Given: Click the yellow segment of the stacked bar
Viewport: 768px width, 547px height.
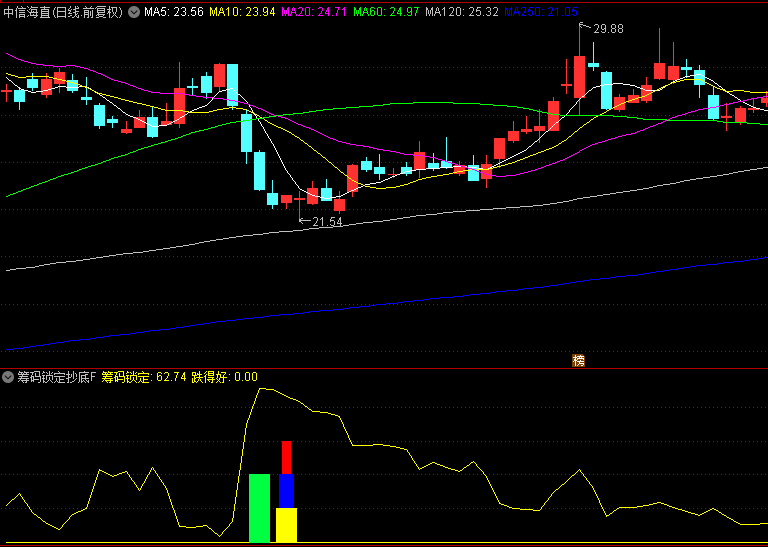Looking at the screenshot, I should coord(287,525).
